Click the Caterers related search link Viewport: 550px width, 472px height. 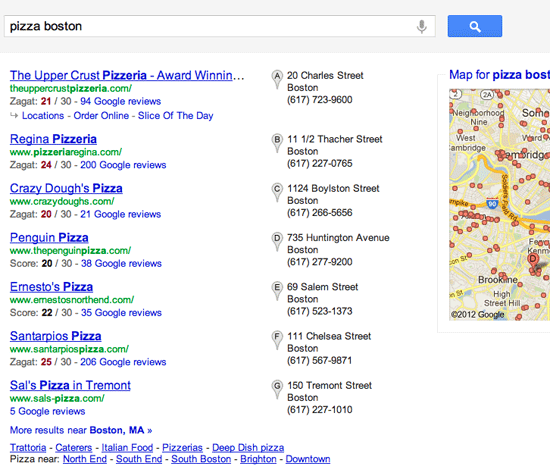coord(74,448)
